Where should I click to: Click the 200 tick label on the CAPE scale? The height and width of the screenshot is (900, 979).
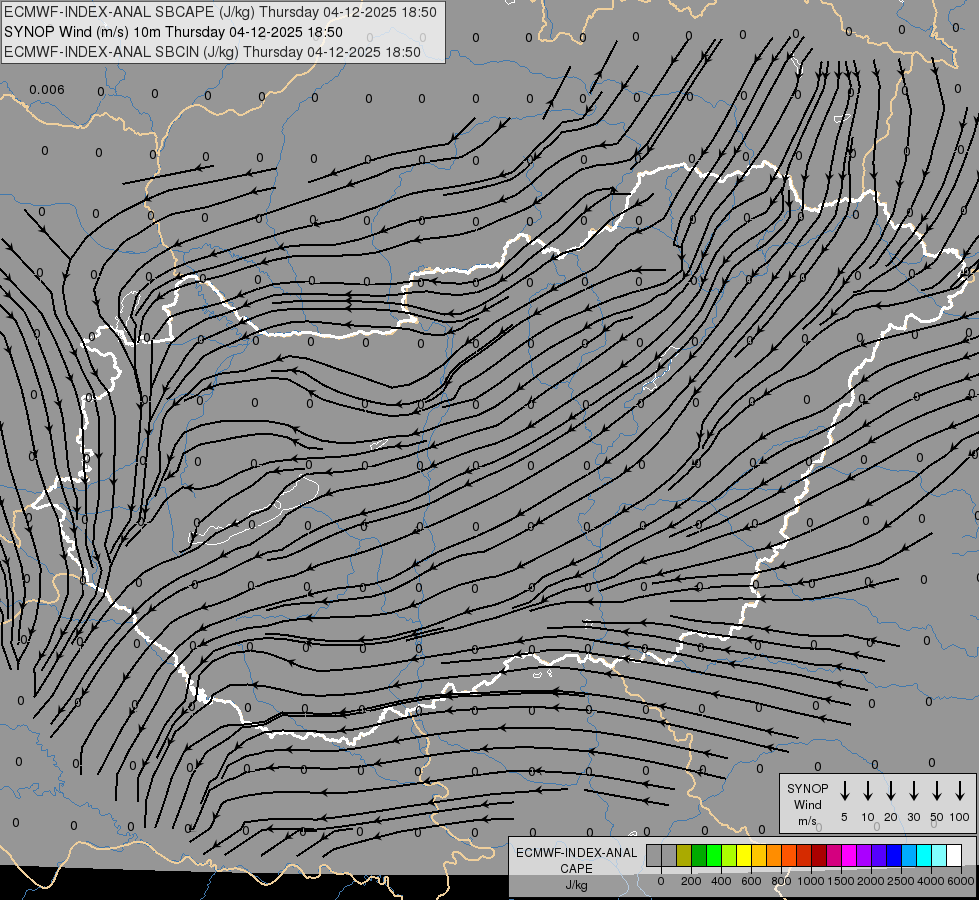[x=691, y=881]
